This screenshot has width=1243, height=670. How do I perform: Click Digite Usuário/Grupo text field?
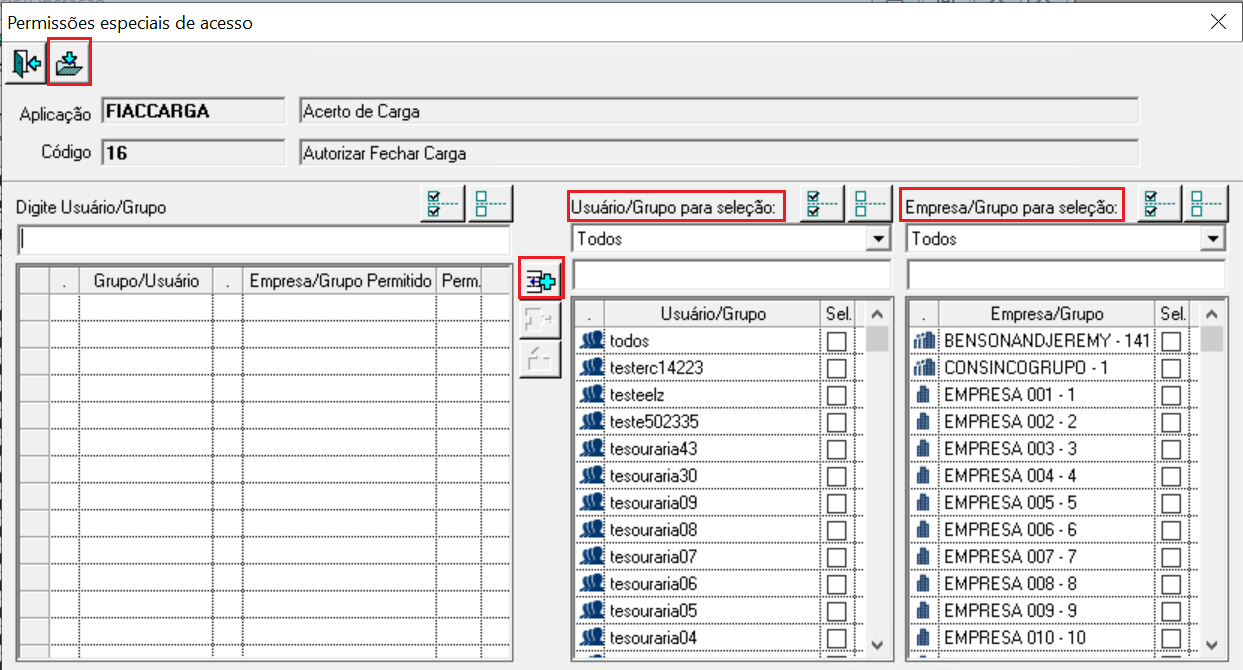[x=263, y=240]
